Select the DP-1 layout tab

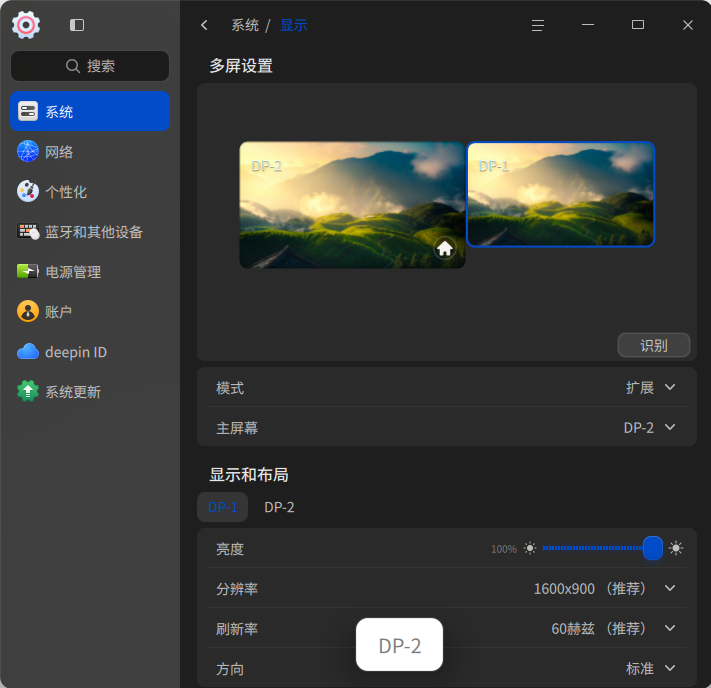coord(222,507)
